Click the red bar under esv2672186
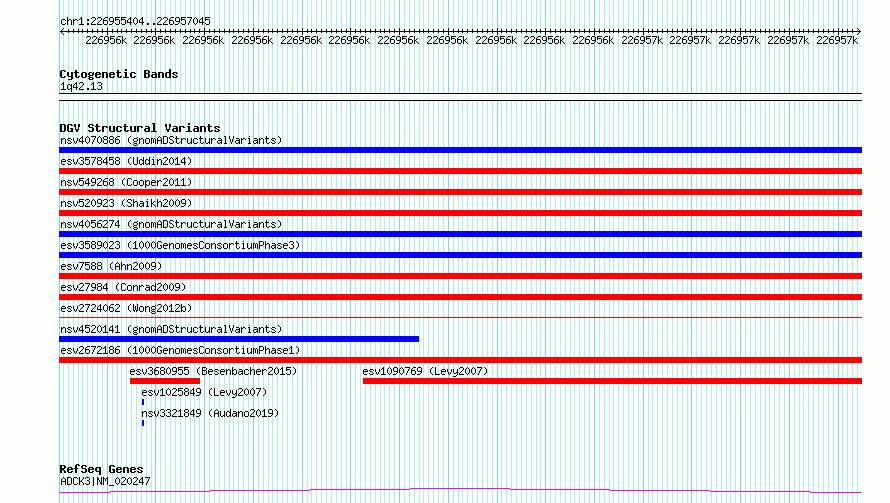This screenshot has height=503, width=890. tap(460, 360)
